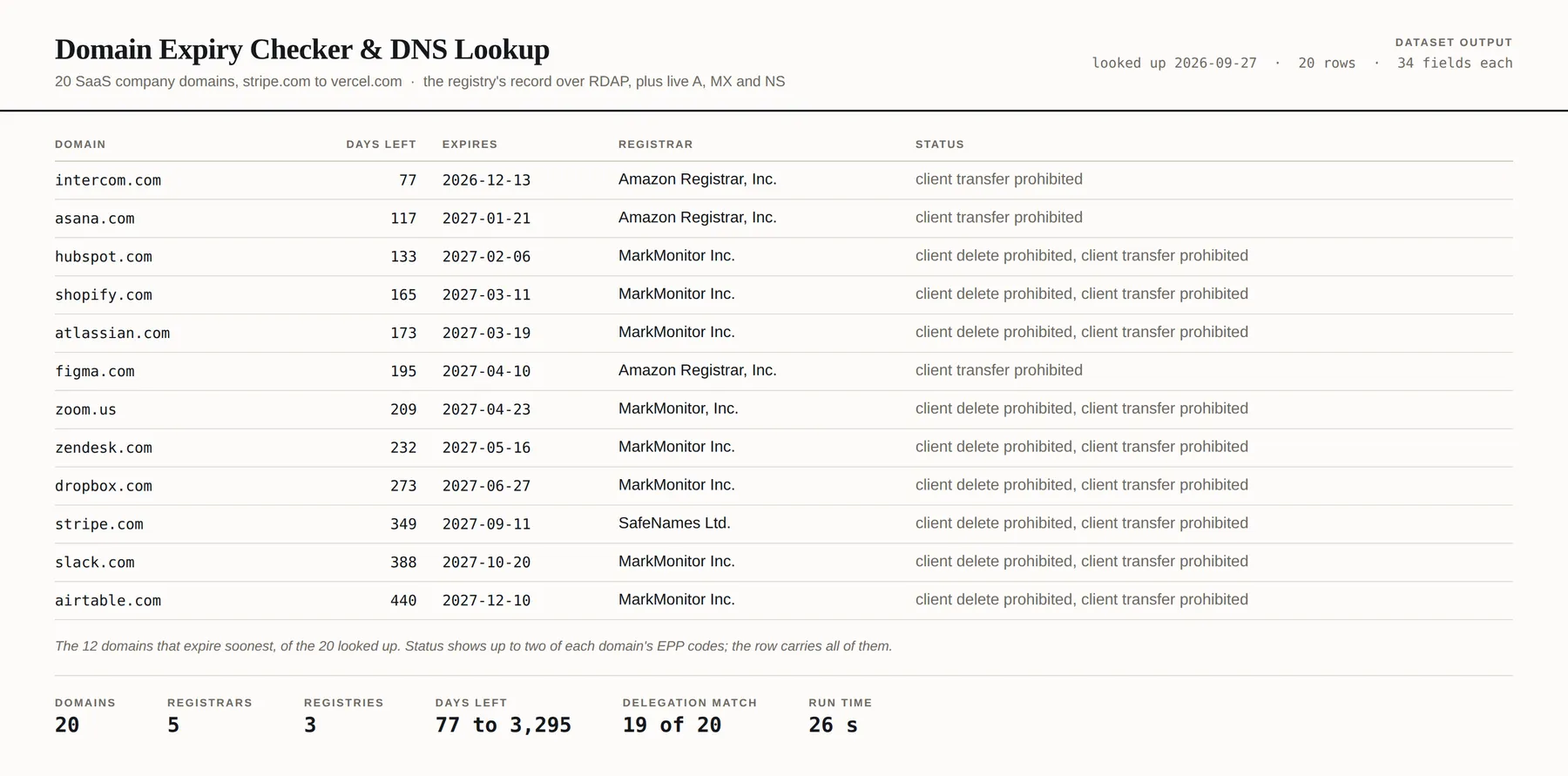The image size is (1568, 776).
Task: Click Amazon Registrar, Inc. in the figma.com row
Action: (x=698, y=371)
